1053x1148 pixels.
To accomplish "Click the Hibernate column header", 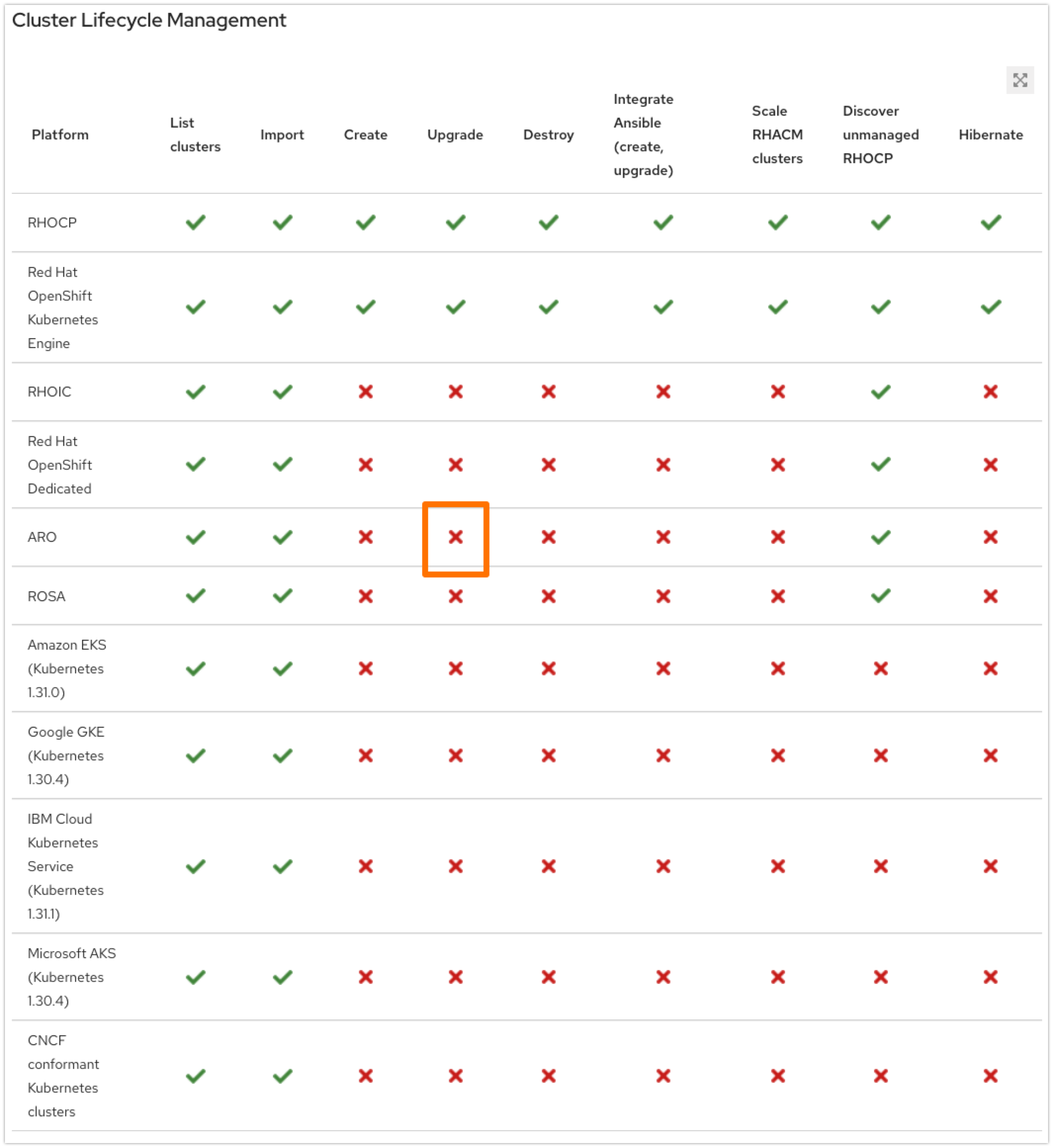I will (x=990, y=135).
